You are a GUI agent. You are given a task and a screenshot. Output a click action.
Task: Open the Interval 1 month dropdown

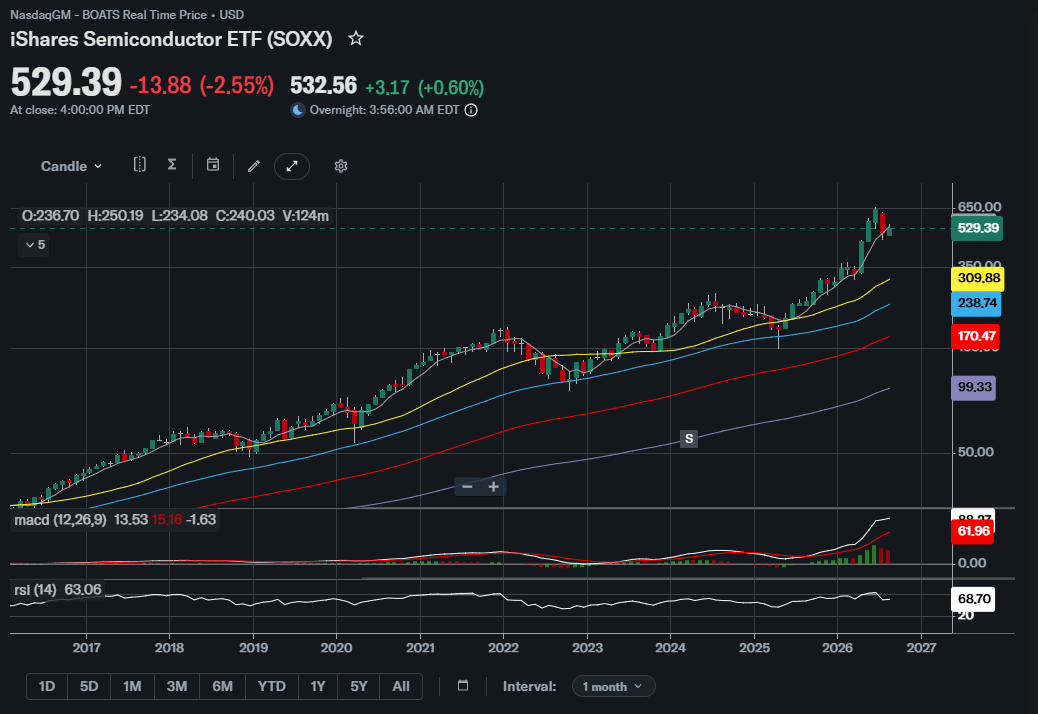613,686
